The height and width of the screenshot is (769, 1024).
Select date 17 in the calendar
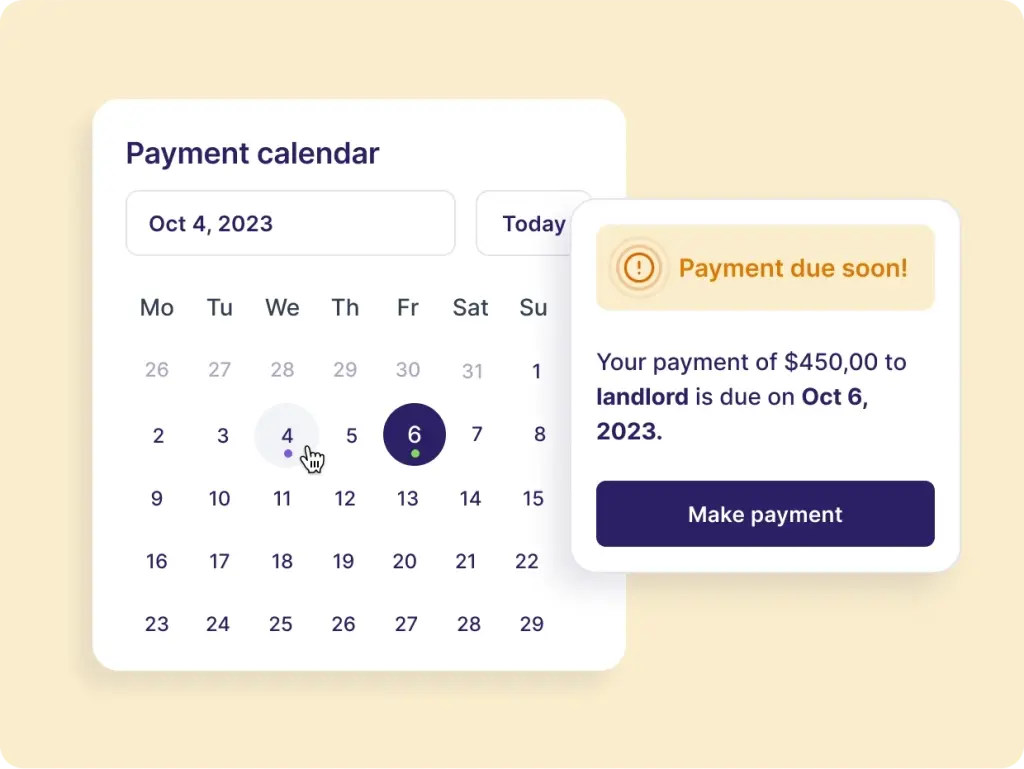point(219,561)
